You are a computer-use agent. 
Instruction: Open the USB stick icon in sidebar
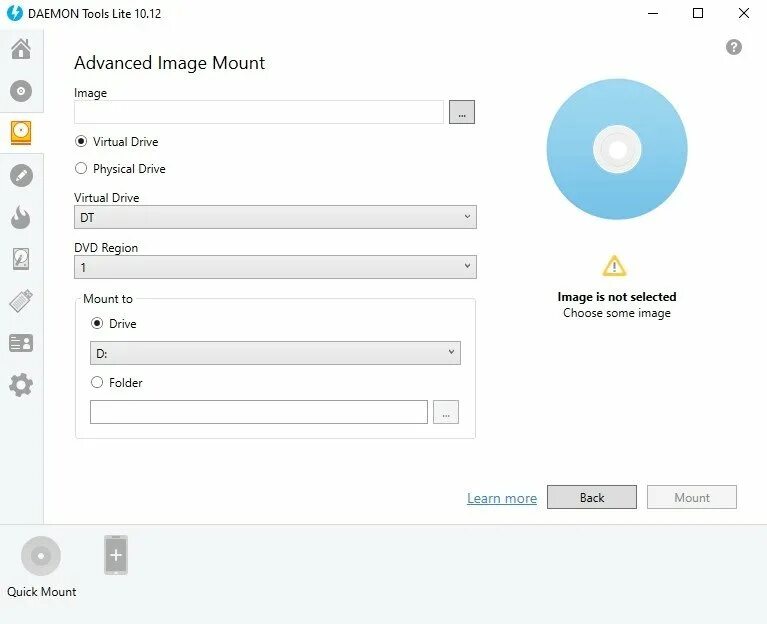[x=21, y=301]
